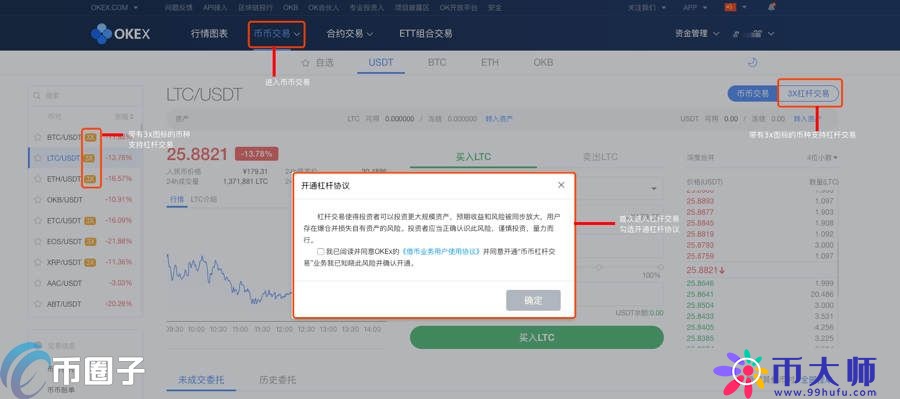Expand the OKEX.COM site dropdown
Screen dimensions: 900x399
pyautogui.click(x=114, y=7)
